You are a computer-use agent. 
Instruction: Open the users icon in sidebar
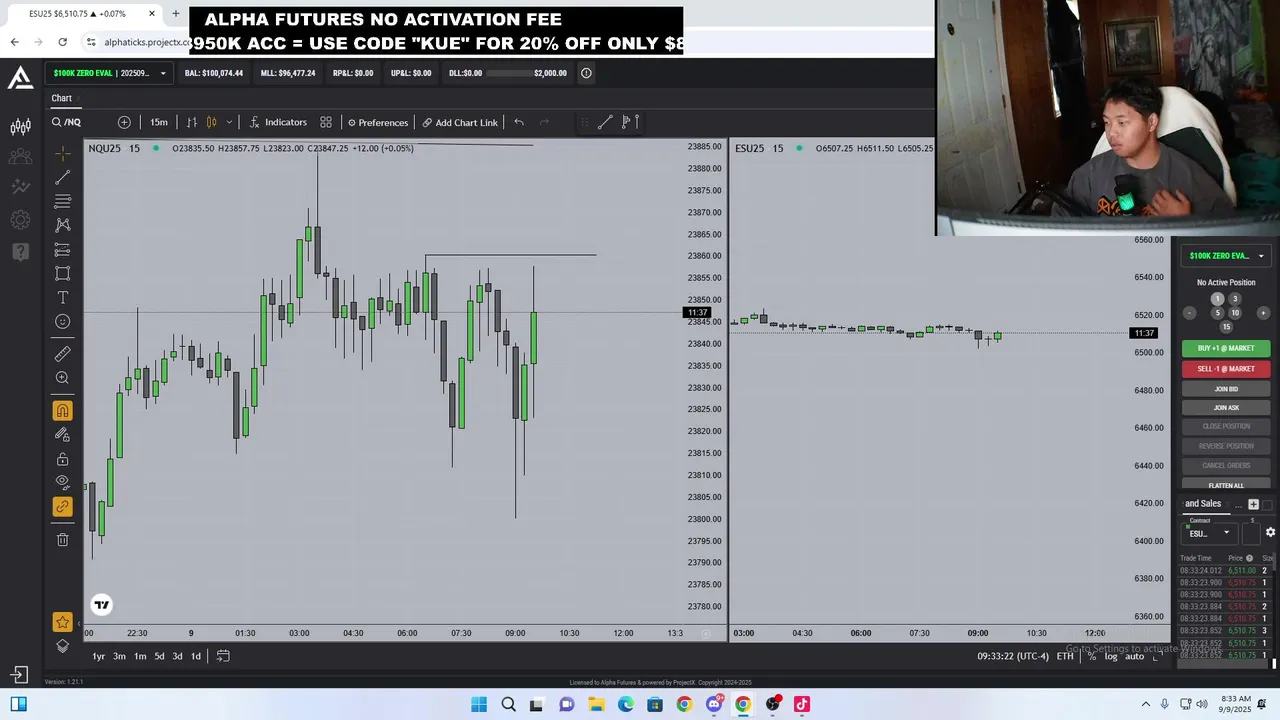(20, 157)
